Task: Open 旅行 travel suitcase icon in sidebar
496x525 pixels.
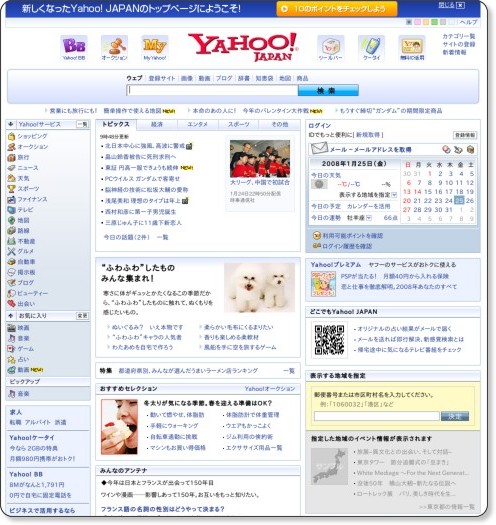Action: coord(11,157)
